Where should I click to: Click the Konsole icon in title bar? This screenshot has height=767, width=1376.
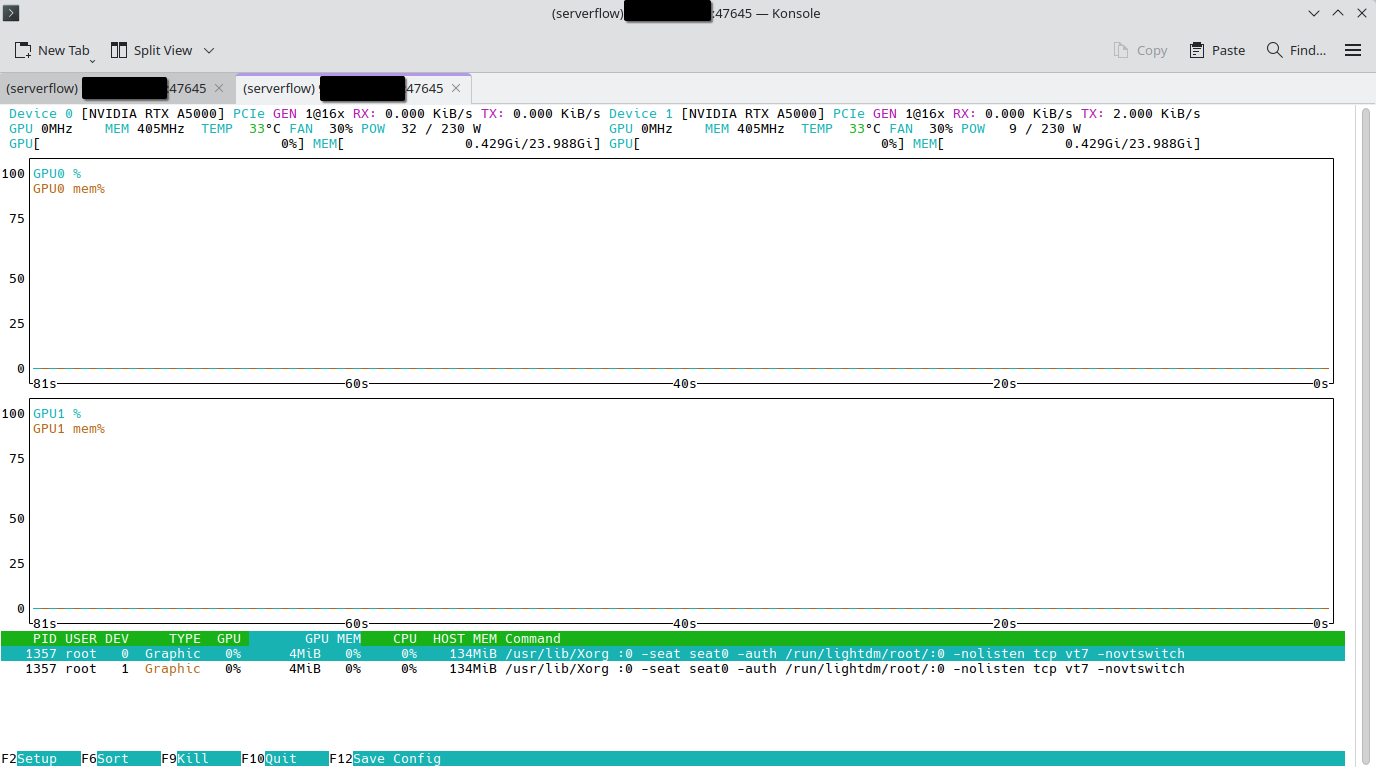tap(12, 13)
